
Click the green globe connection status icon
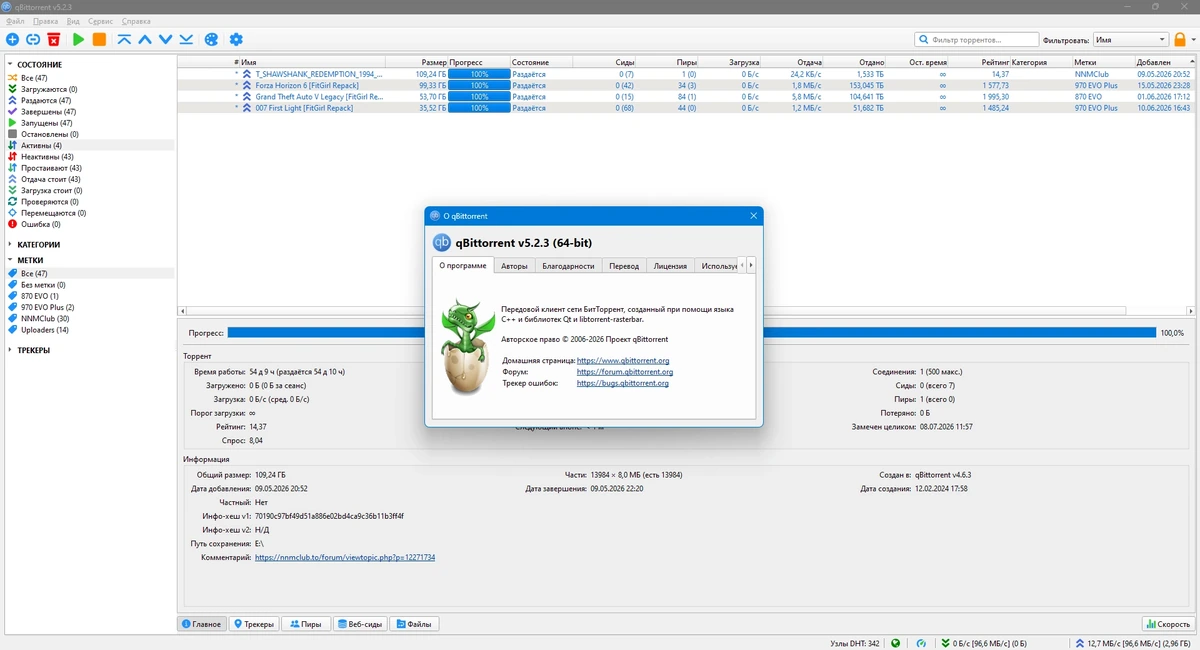(x=896, y=643)
